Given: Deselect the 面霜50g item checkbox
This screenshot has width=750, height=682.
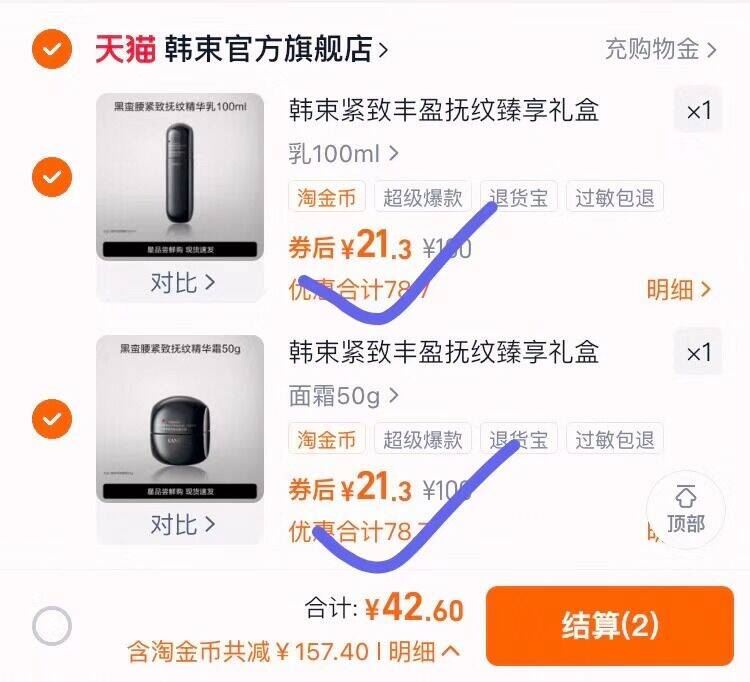Looking at the screenshot, I should pyautogui.click(x=51, y=417).
